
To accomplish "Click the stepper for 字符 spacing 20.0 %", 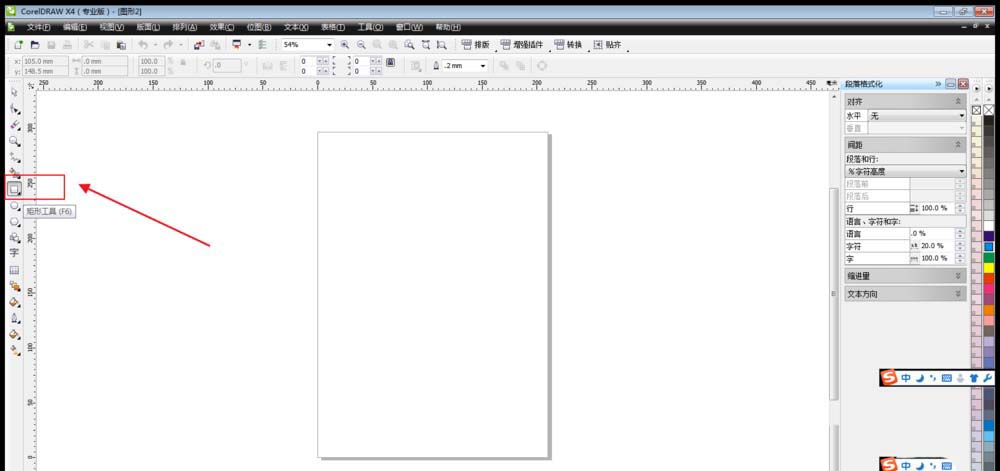I will tap(960, 246).
